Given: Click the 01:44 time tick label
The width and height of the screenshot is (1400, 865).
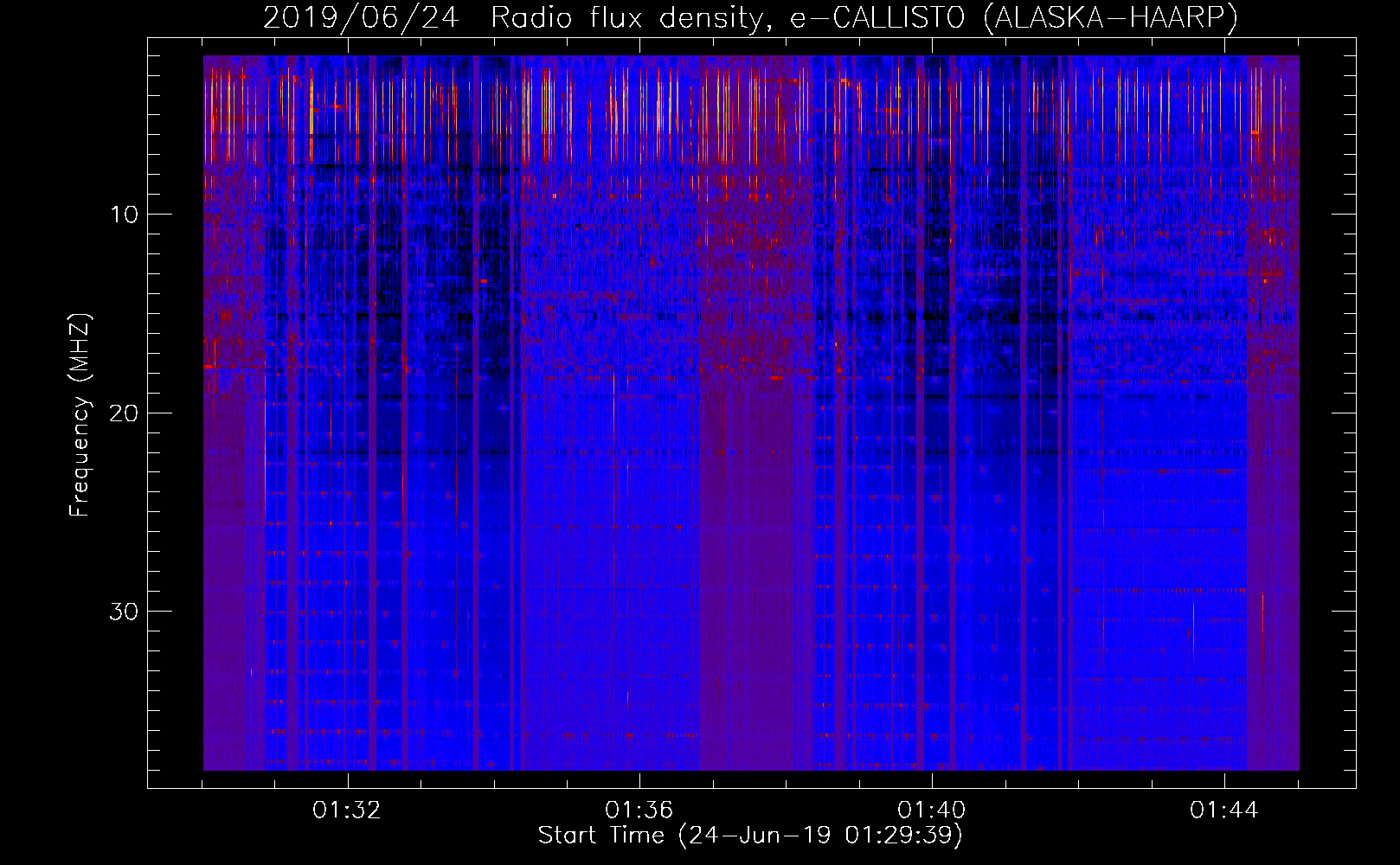Looking at the screenshot, I should 1224,811.
